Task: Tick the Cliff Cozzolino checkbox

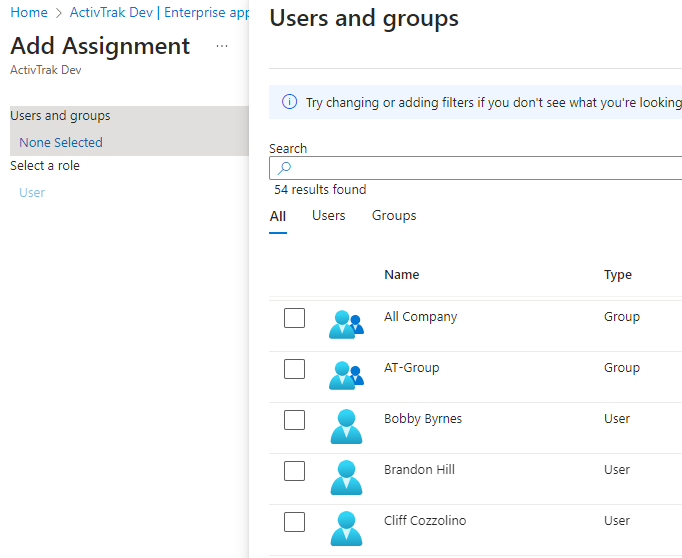Action: point(294,521)
